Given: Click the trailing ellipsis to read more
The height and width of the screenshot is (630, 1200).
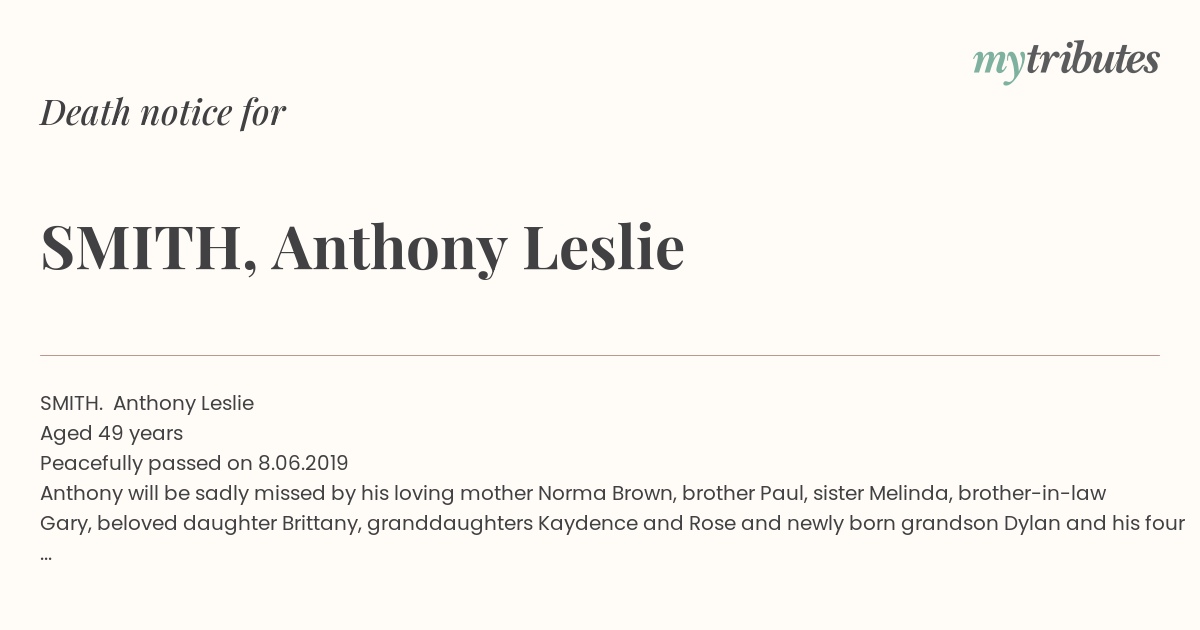Looking at the screenshot, I should (x=46, y=556).
